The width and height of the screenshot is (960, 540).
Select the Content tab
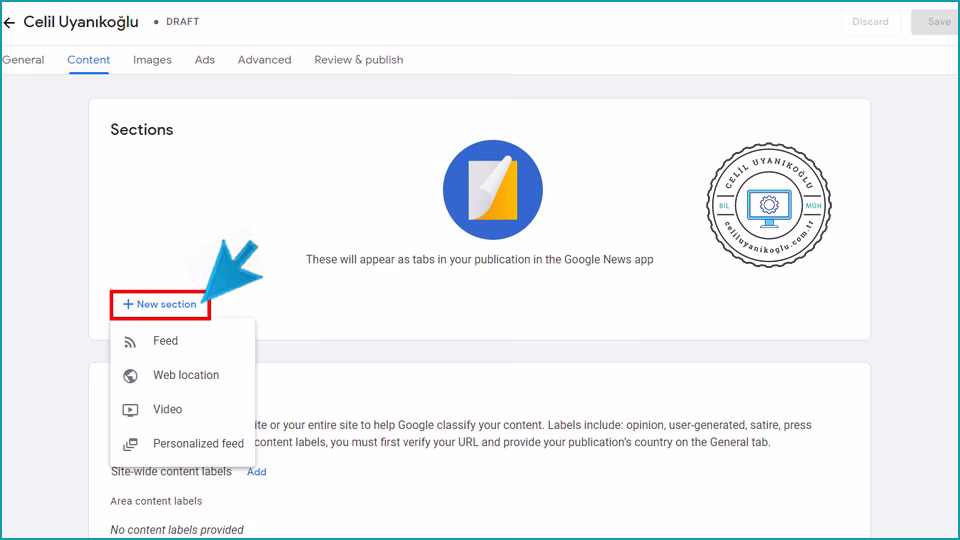click(88, 60)
